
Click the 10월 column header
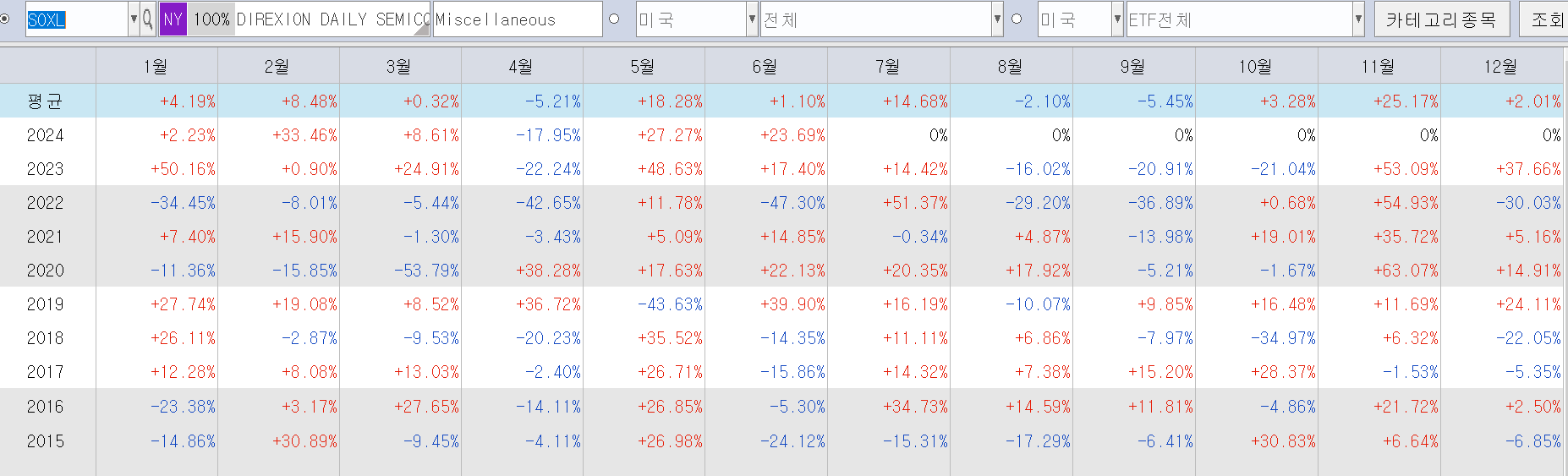[x=1257, y=66]
